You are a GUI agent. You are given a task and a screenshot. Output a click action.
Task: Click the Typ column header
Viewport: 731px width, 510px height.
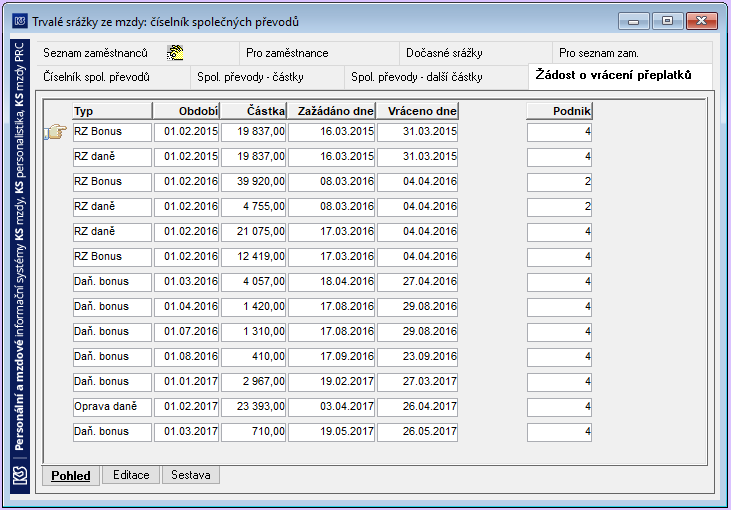[112, 111]
